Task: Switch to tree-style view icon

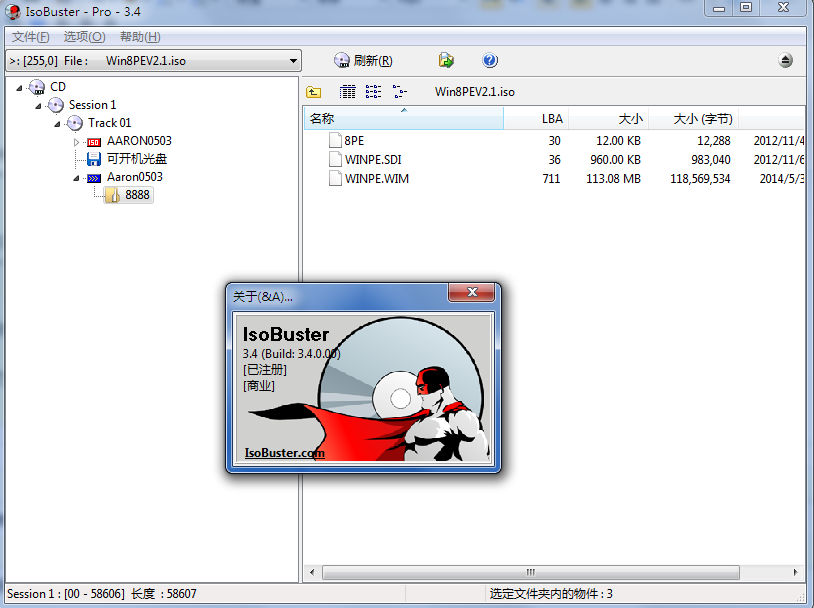Action: [x=399, y=92]
